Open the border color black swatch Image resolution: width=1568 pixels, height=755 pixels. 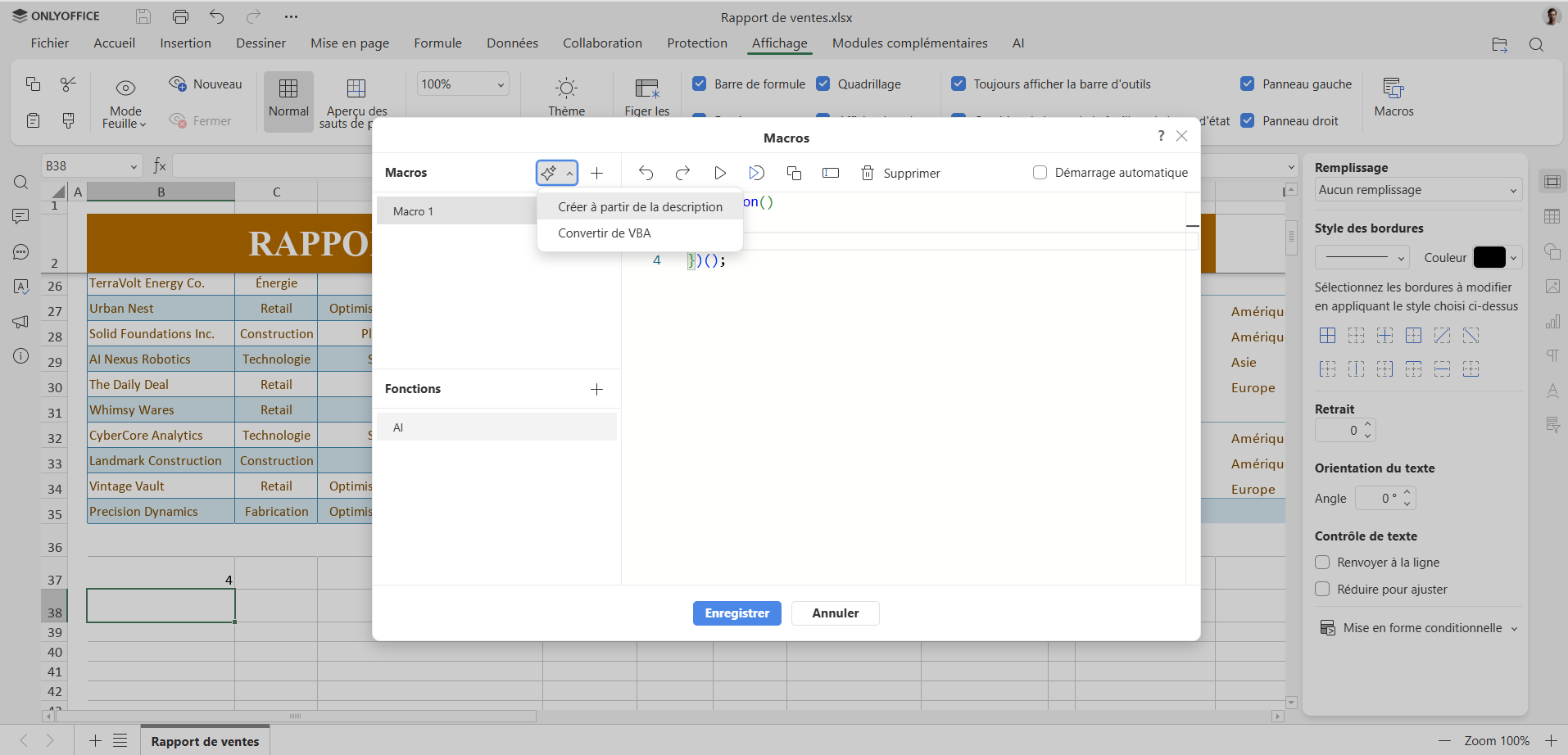pos(1489,257)
